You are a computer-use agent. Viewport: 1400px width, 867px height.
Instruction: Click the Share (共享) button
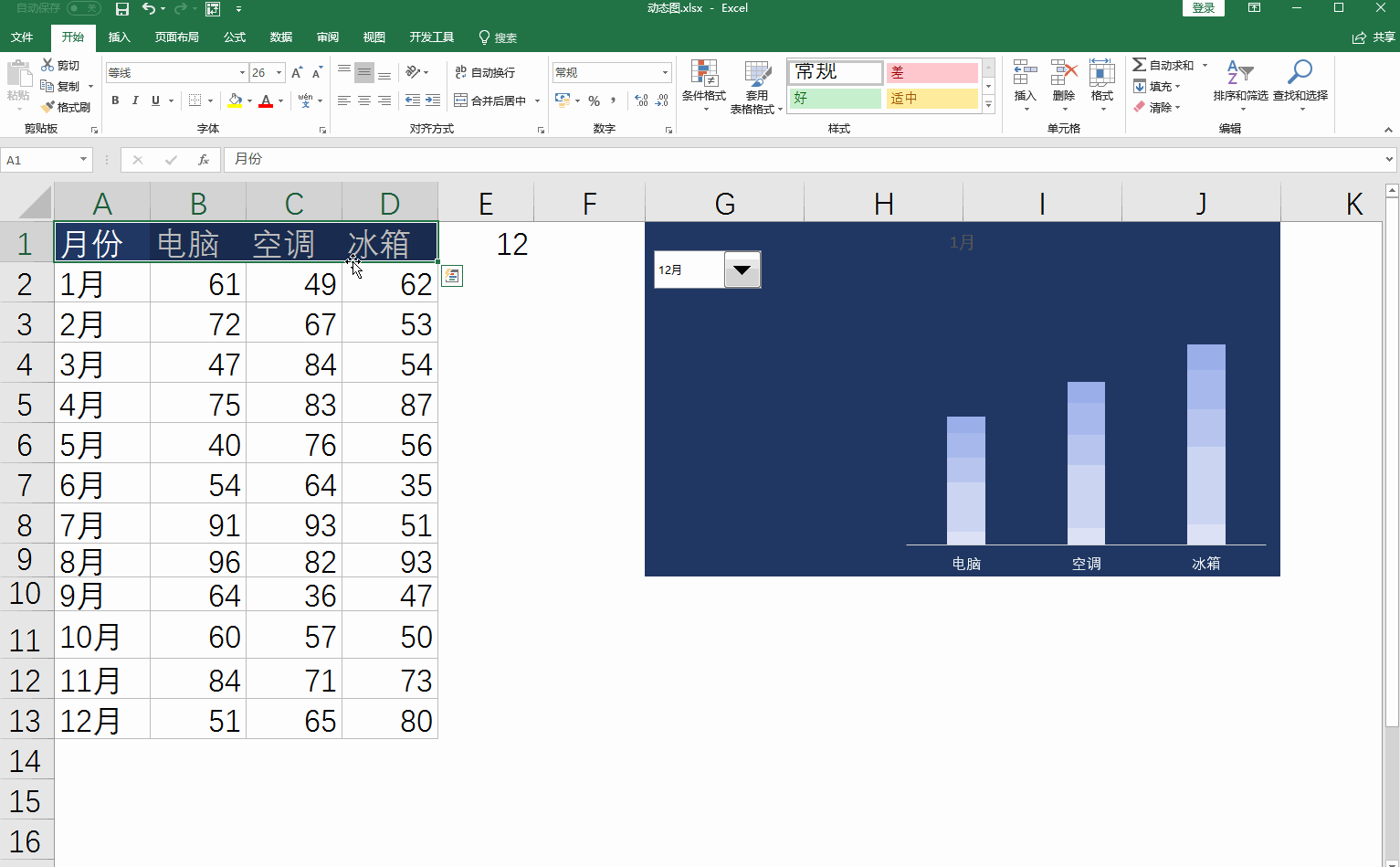click(1374, 37)
